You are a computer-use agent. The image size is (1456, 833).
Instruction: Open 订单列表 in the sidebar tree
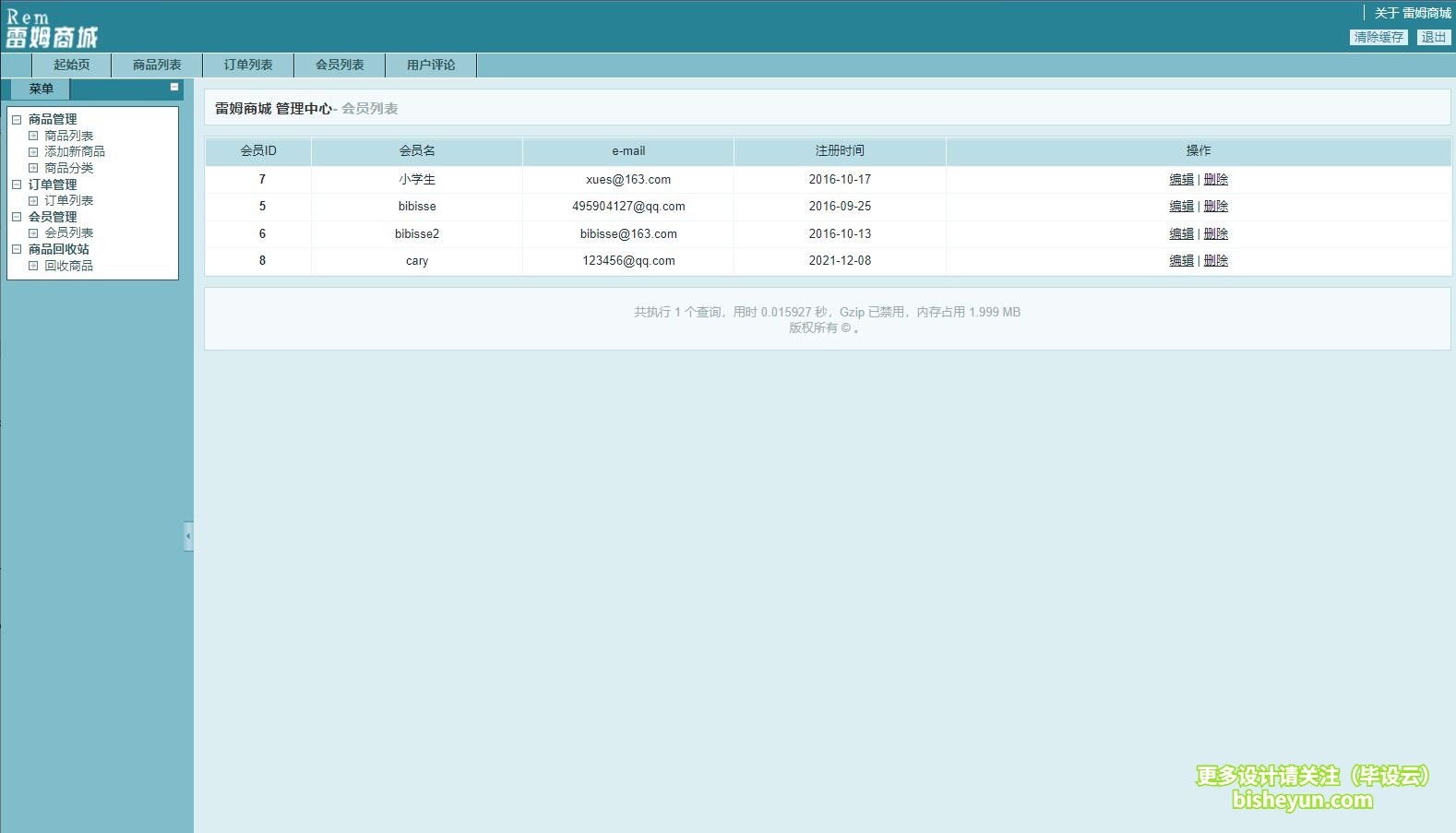[69, 200]
